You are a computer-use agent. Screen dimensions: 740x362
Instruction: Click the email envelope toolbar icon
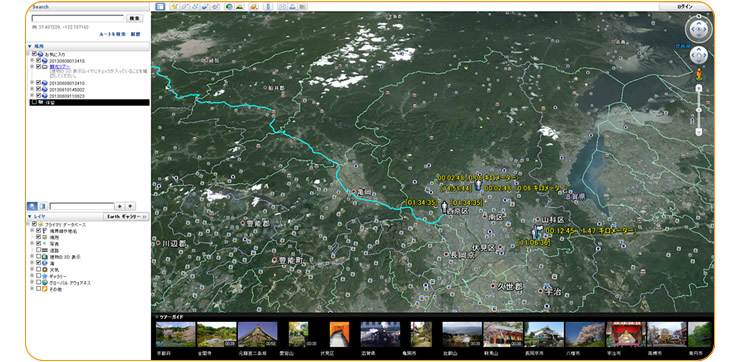point(282,7)
